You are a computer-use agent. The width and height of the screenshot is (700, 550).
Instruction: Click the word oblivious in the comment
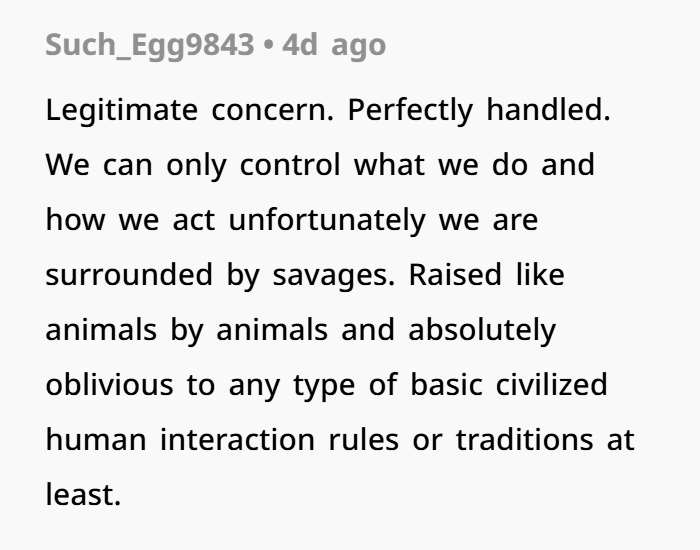109,384
